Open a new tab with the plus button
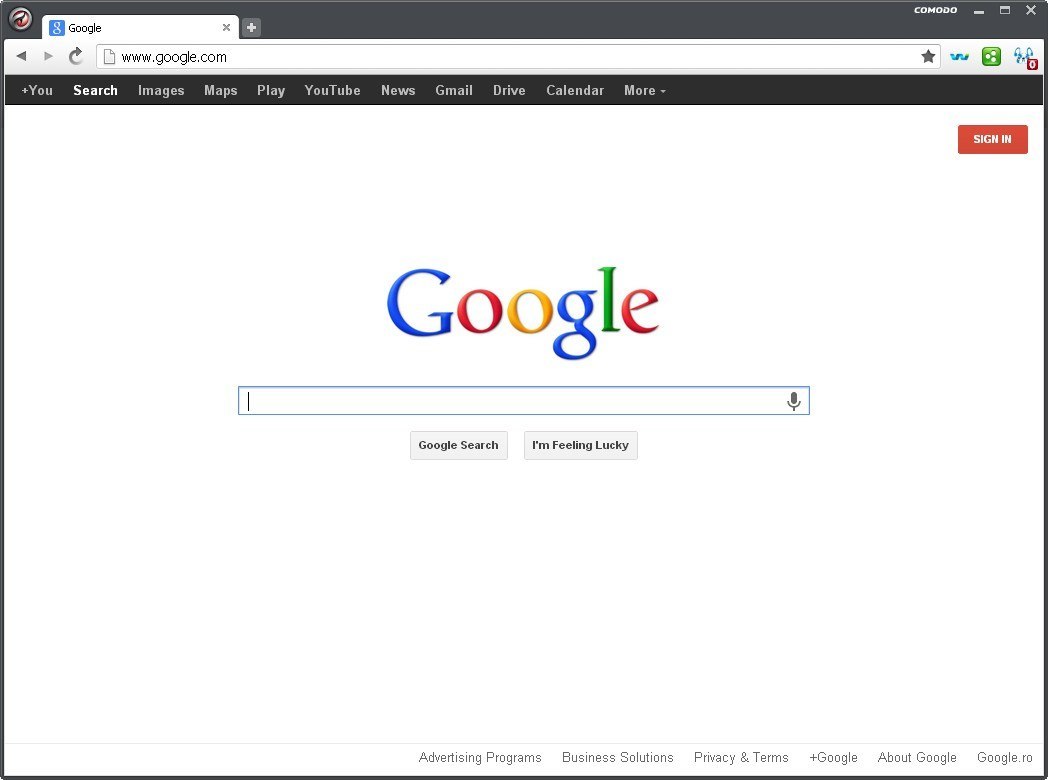This screenshot has width=1048, height=780. tap(250, 27)
